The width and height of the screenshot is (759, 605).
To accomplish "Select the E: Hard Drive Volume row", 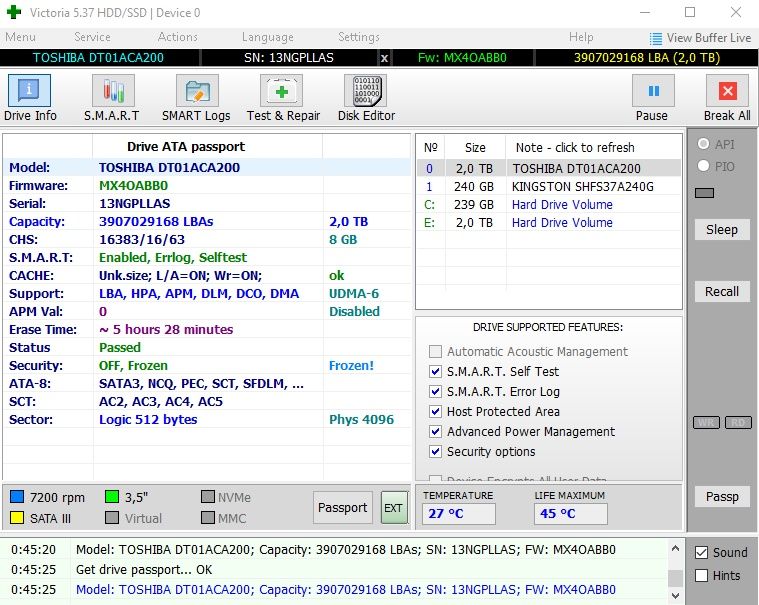I will 549,223.
